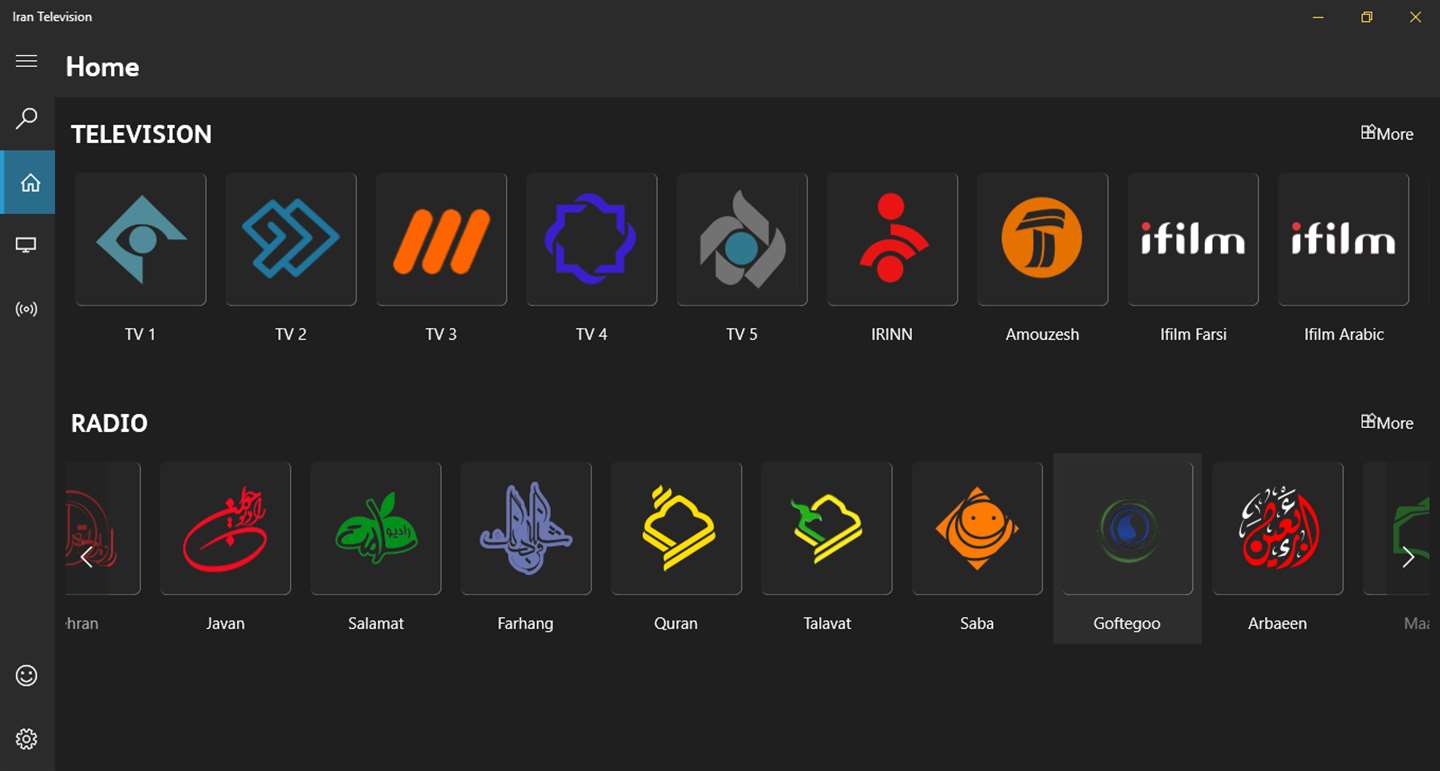Click the TV 3 label text
Viewport: 1440px width, 771px height.
click(441, 334)
